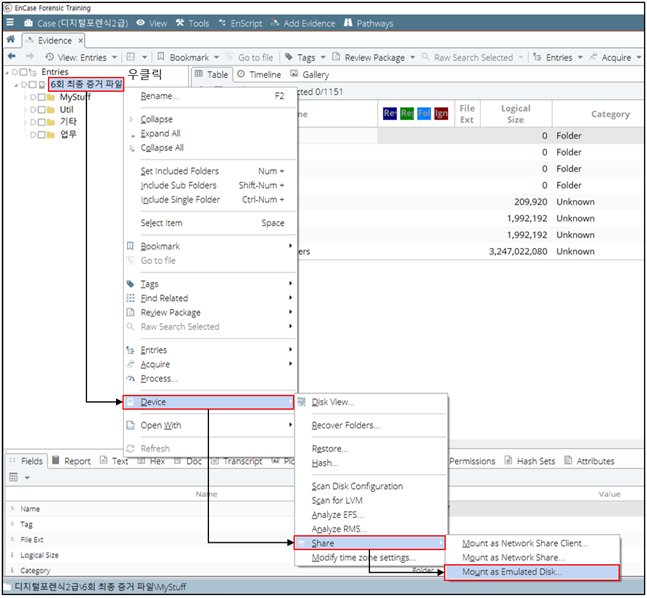Click the Hash Sets pane icon

pos(508,460)
